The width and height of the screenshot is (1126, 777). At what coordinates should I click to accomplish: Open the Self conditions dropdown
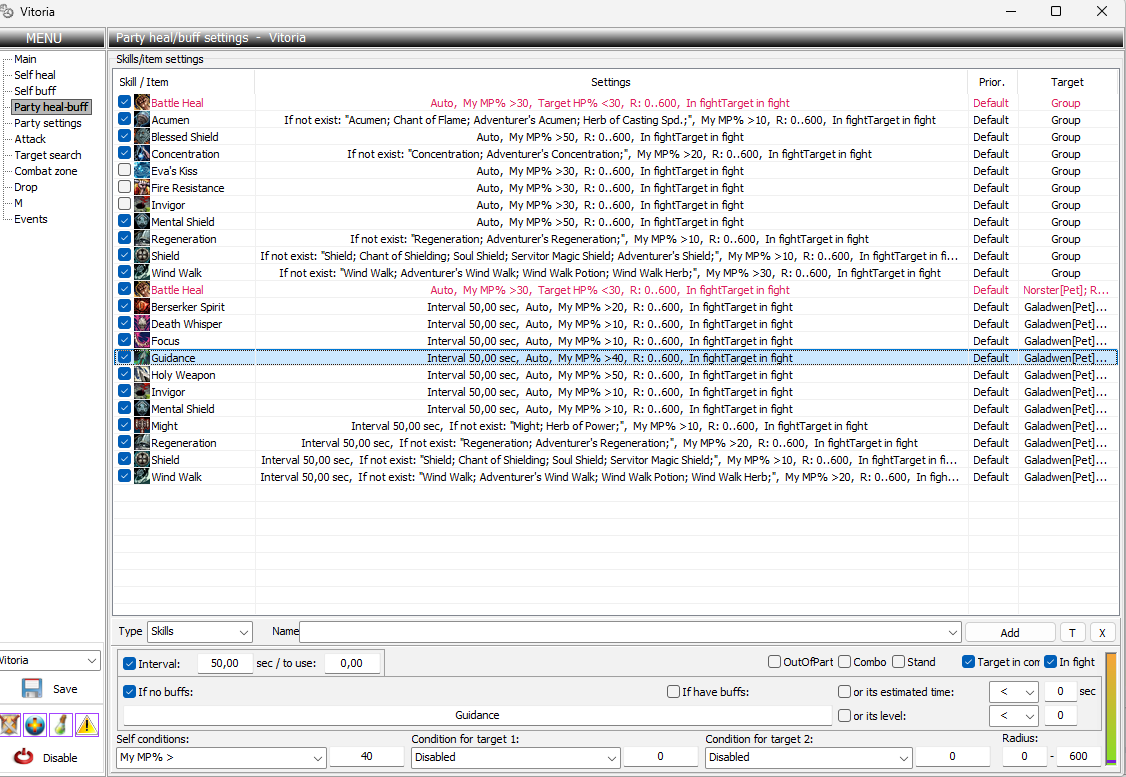(221, 757)
